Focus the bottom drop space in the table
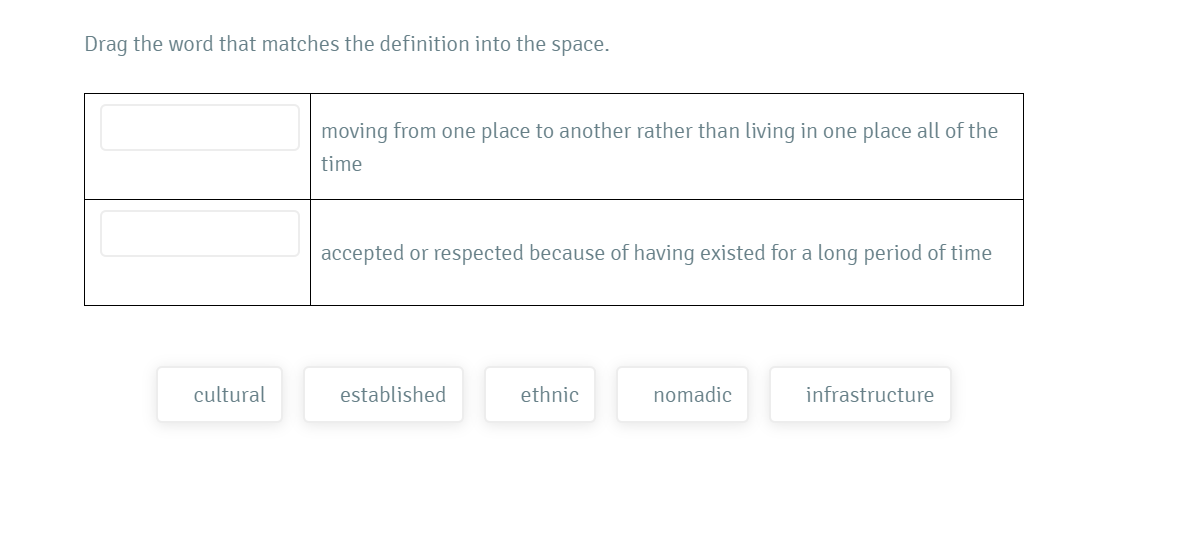 tap(200, 233)
